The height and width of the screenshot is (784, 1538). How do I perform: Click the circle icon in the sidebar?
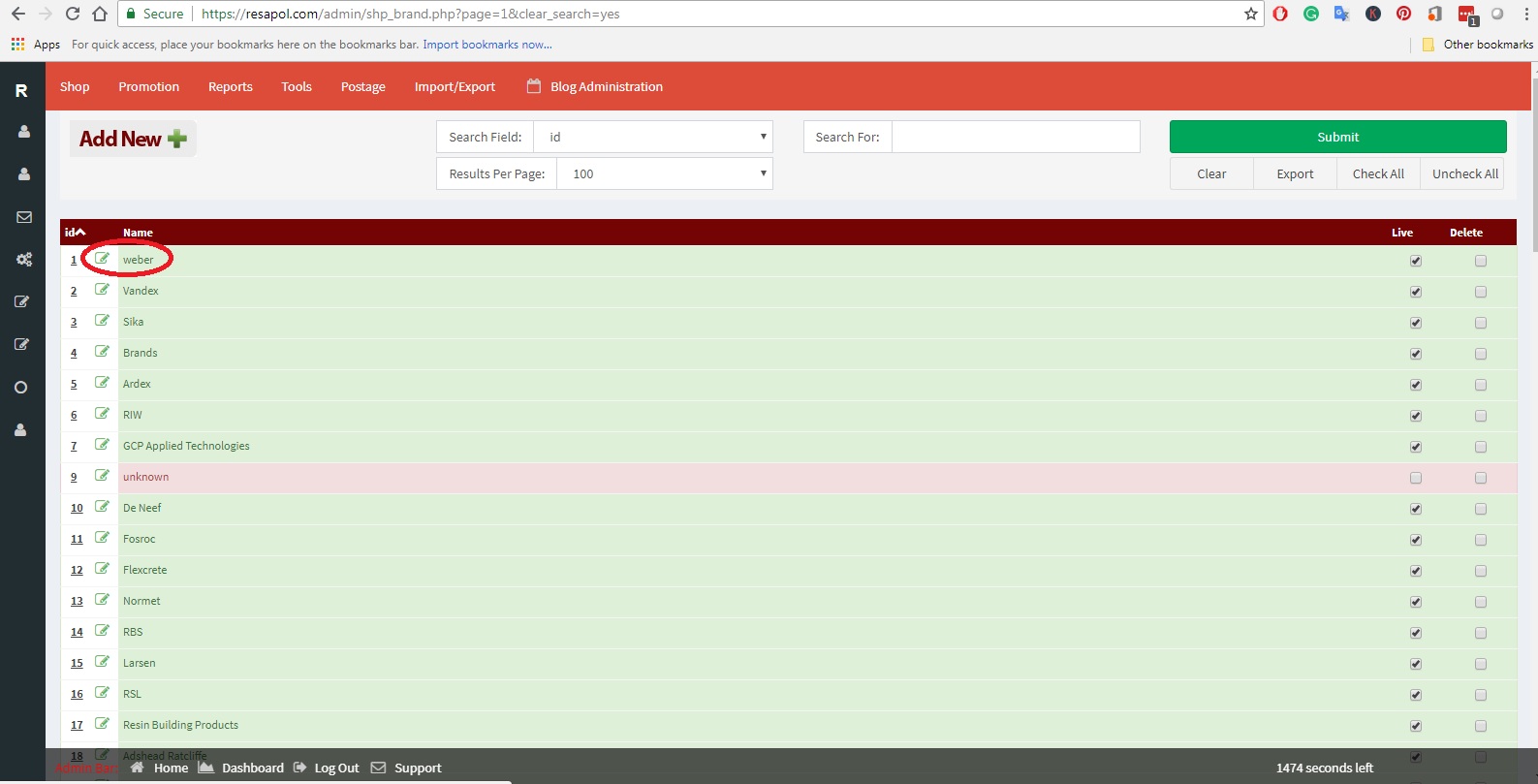20,388
